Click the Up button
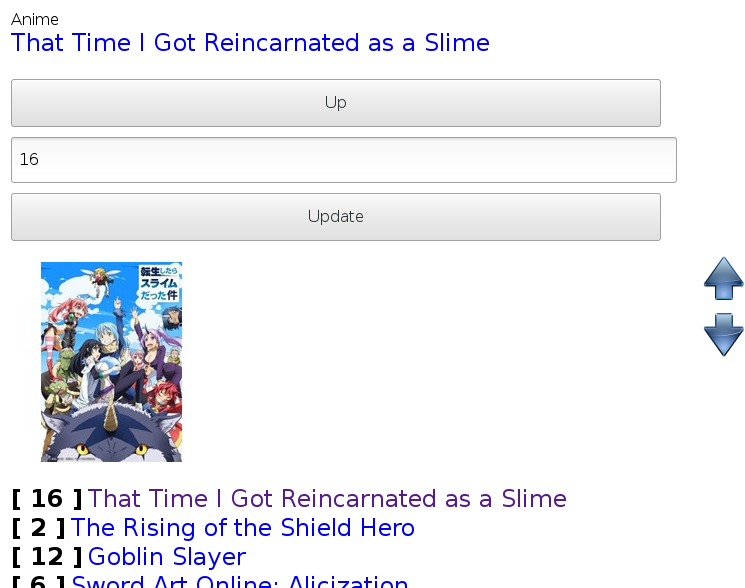 pyautogui.click(x=336, y=103)
